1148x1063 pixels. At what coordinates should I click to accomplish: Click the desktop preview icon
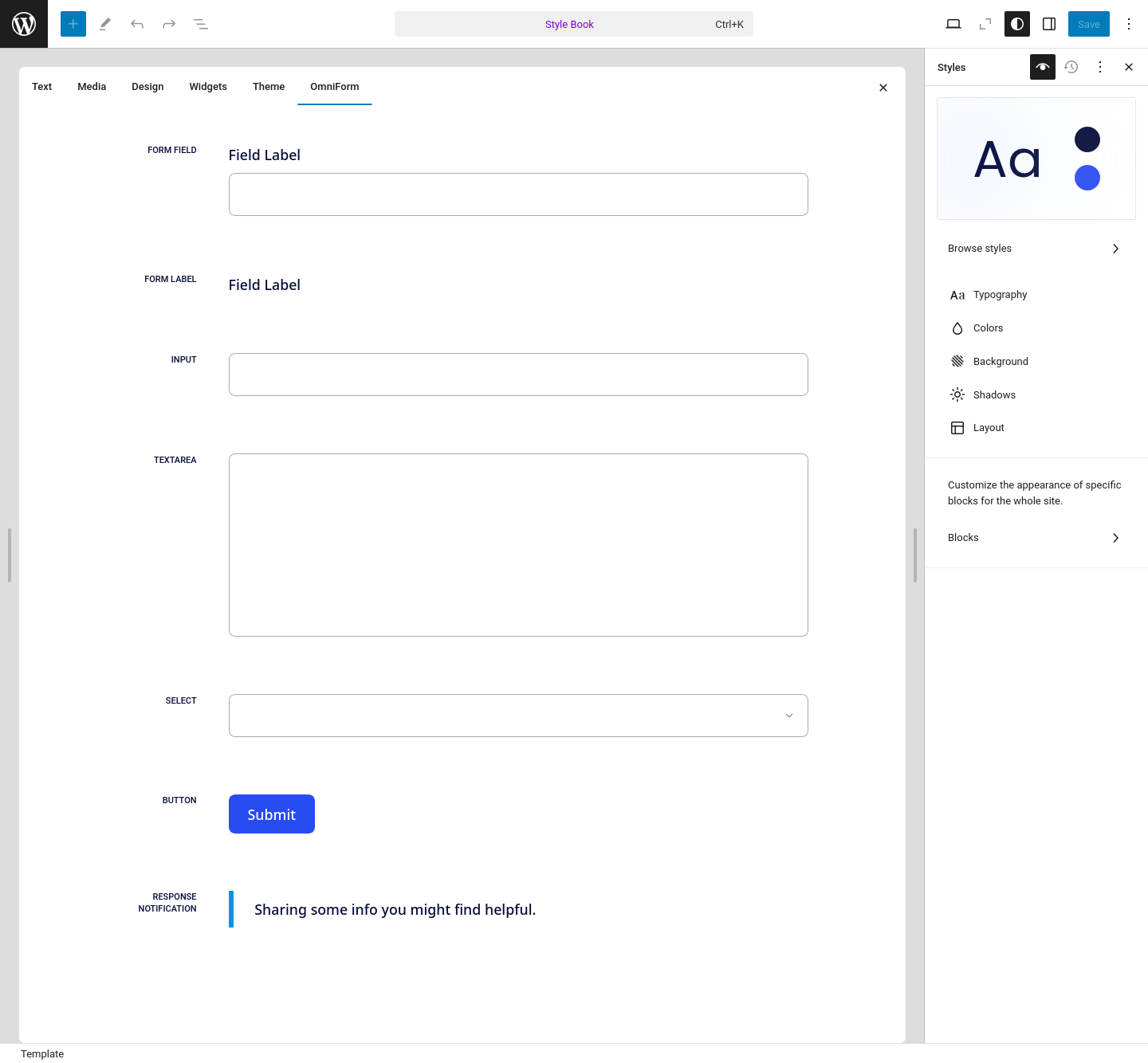953,24
